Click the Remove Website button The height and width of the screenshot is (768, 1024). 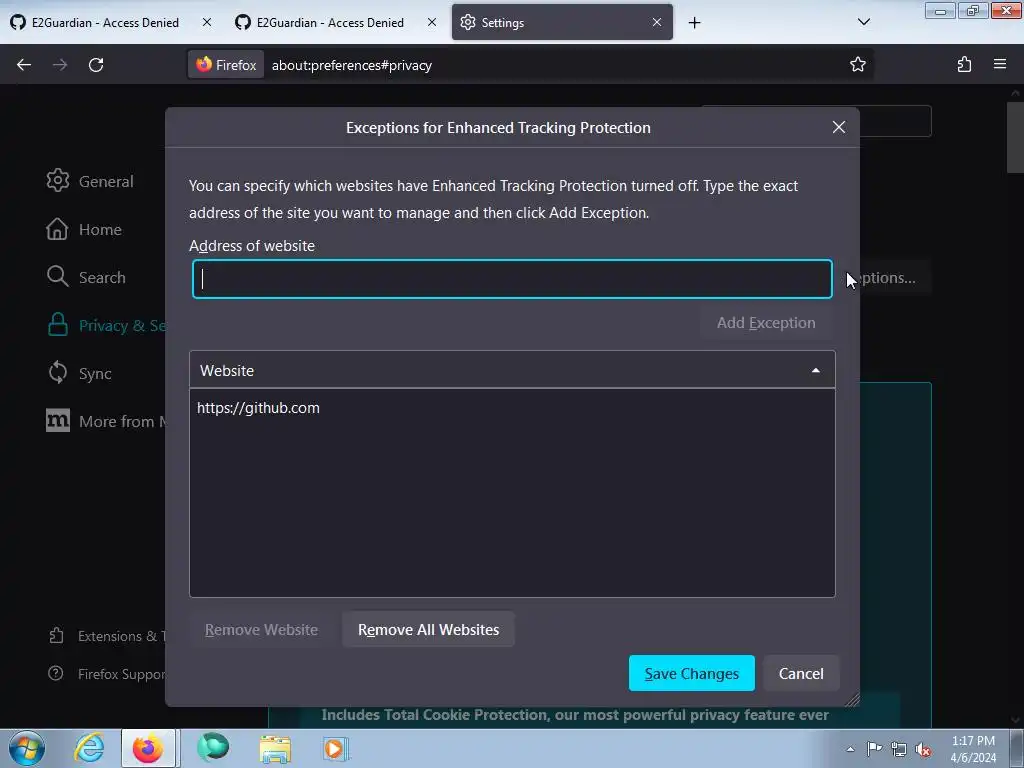[261, 630]
